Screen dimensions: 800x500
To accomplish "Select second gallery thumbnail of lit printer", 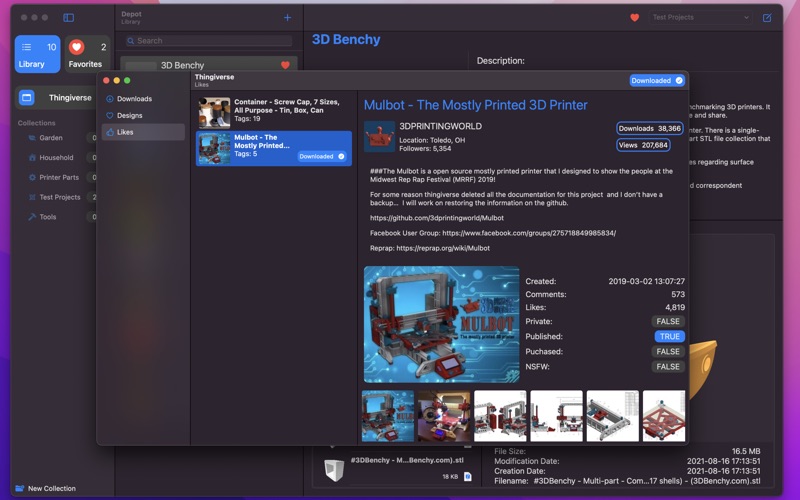I will [444, 416].
